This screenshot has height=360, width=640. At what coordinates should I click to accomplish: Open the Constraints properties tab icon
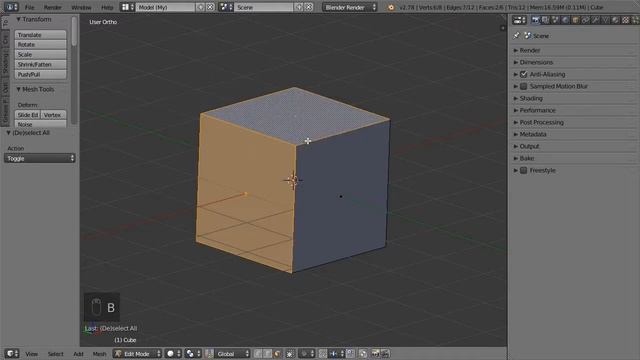(x=585, y=20)
